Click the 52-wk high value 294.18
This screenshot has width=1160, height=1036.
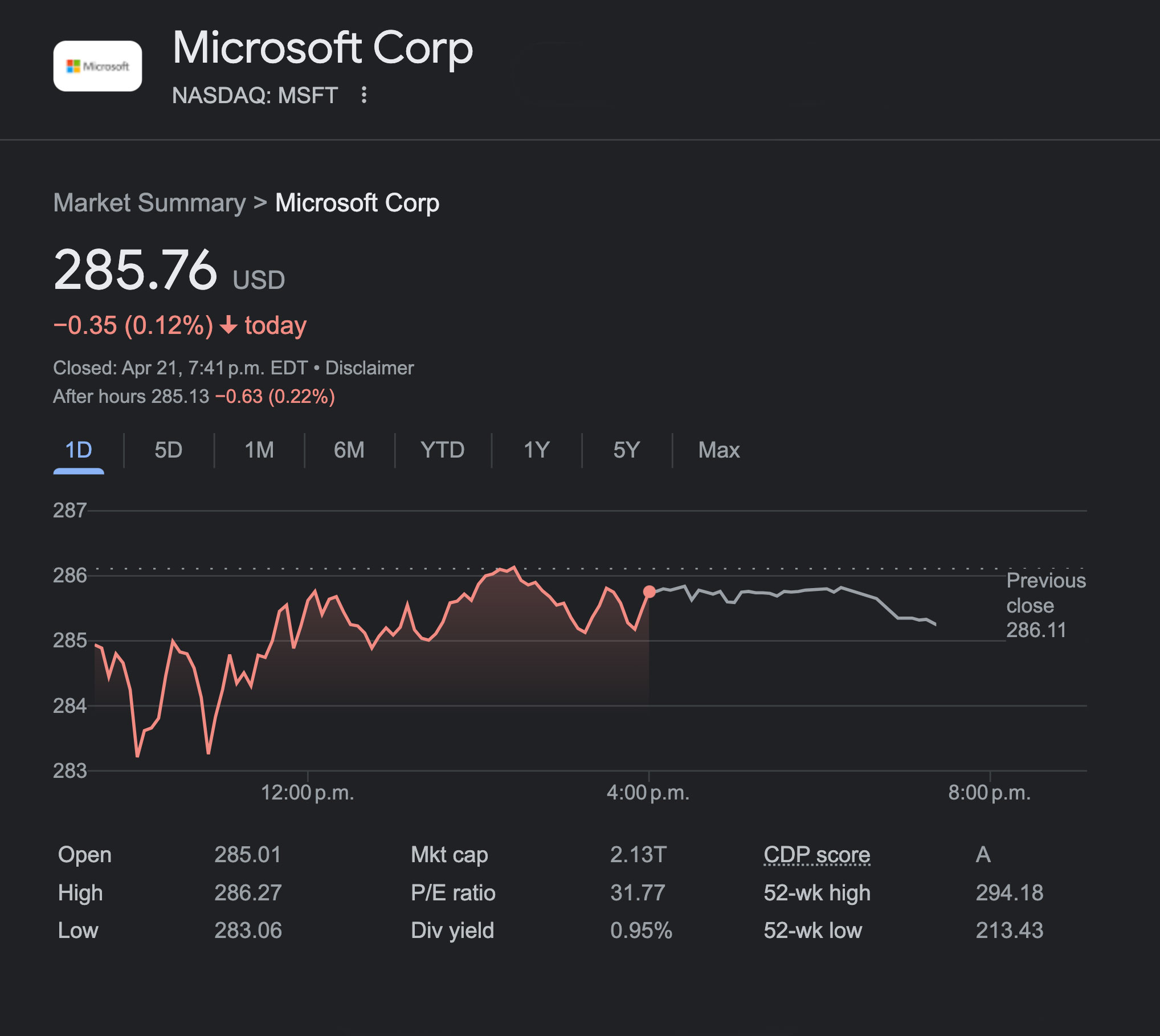1010,893
